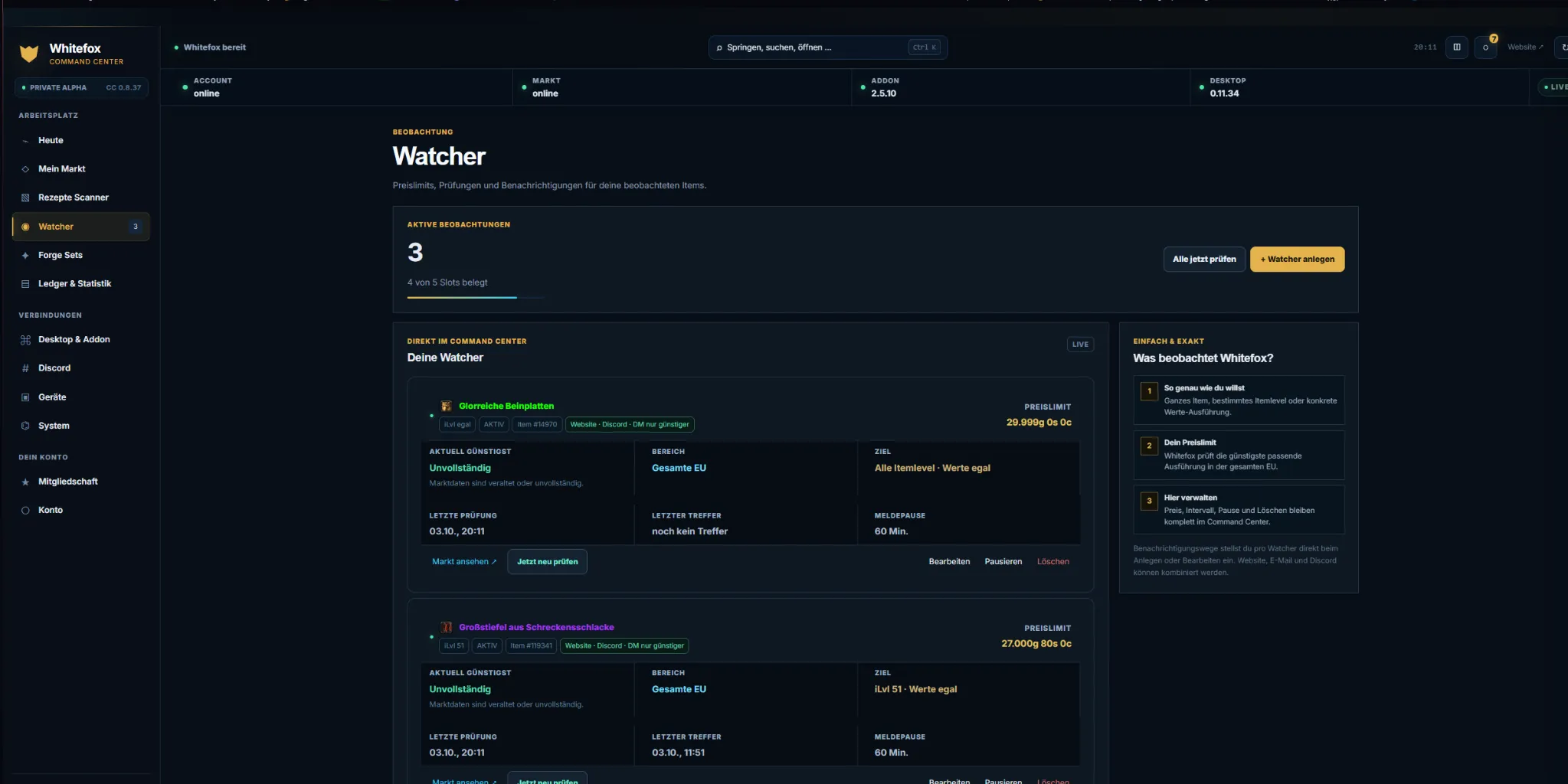Click the '27.000g 80s 0c' price limit
Screen dimensions: 1568x784
click(1036, 644)
